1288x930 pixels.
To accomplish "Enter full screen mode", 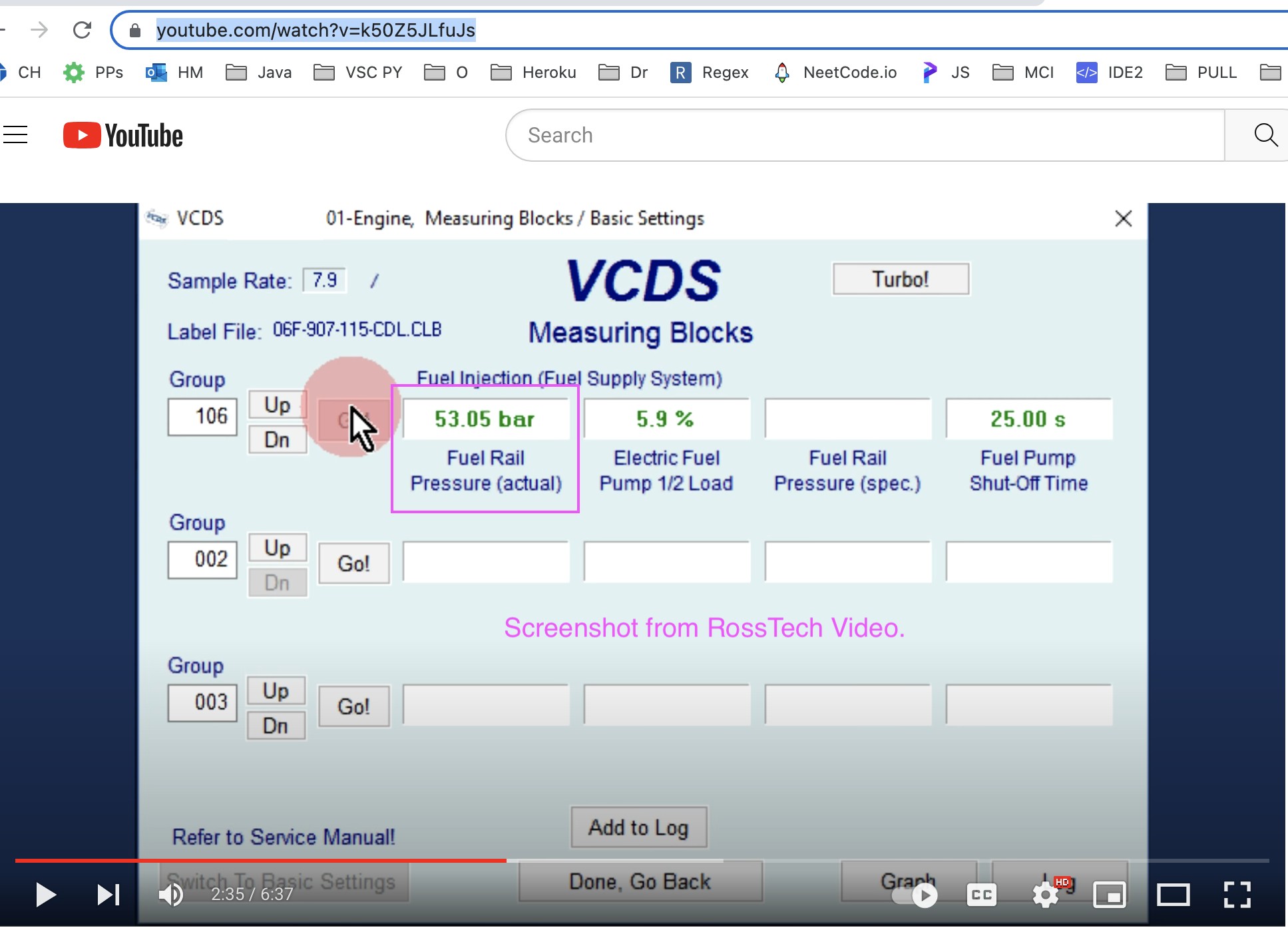I will pyautogui.click(x=1237, y=895).
